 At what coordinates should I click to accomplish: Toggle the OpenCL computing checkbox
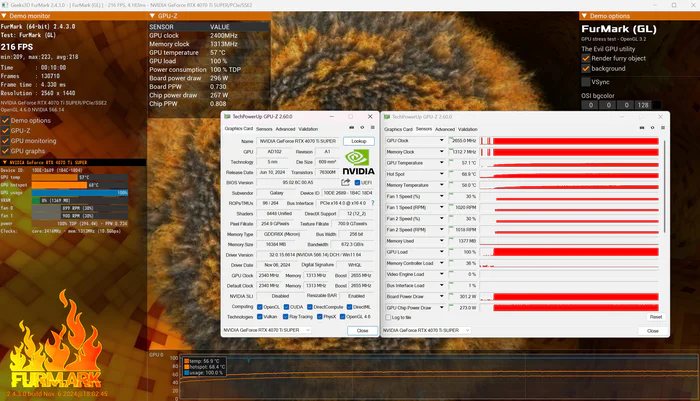pyautogui.click(x=259, y=307)
